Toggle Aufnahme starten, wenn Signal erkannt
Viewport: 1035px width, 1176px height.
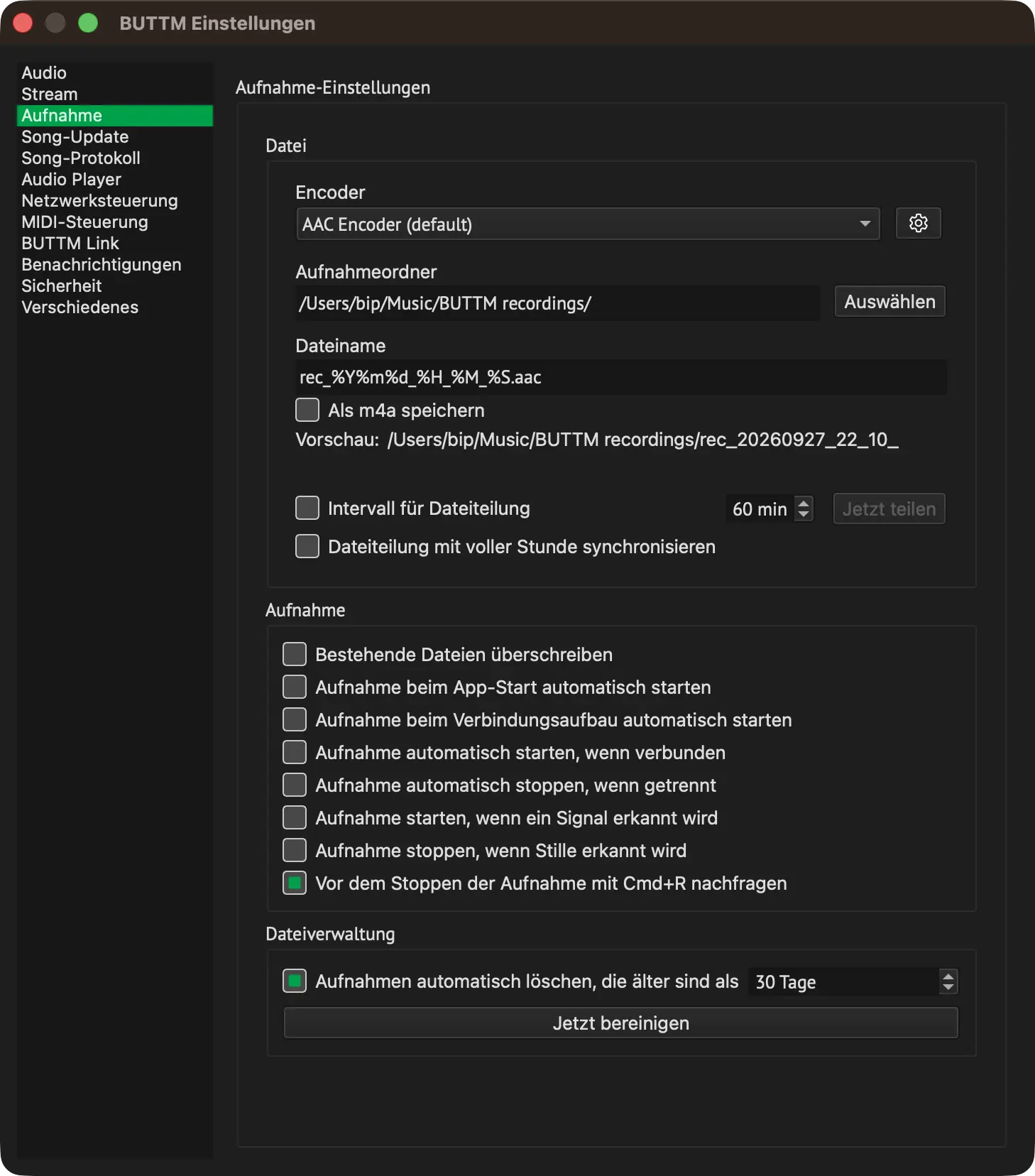(x=295, y=817)
